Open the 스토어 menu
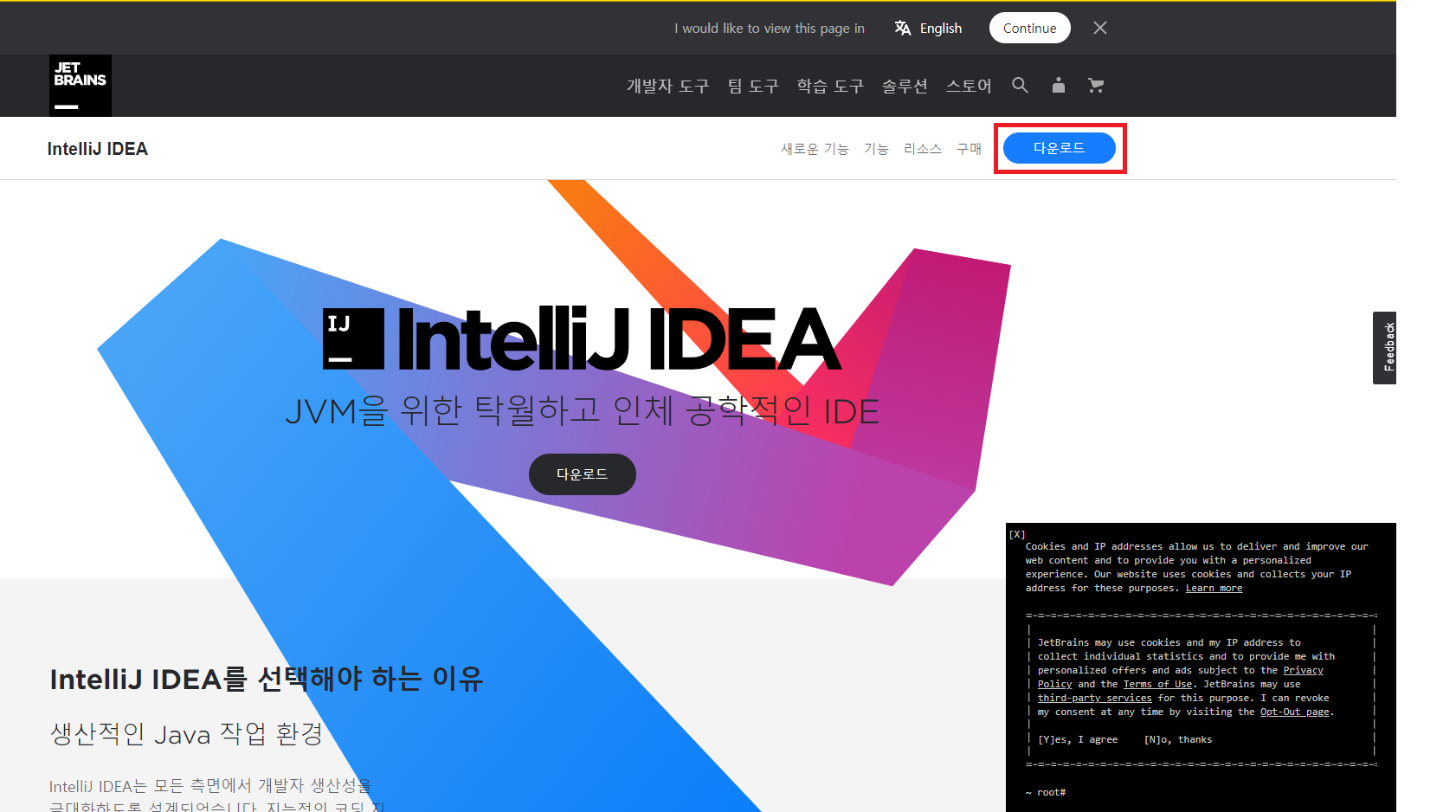The image size is (1456, 812). tap(969, 86)
